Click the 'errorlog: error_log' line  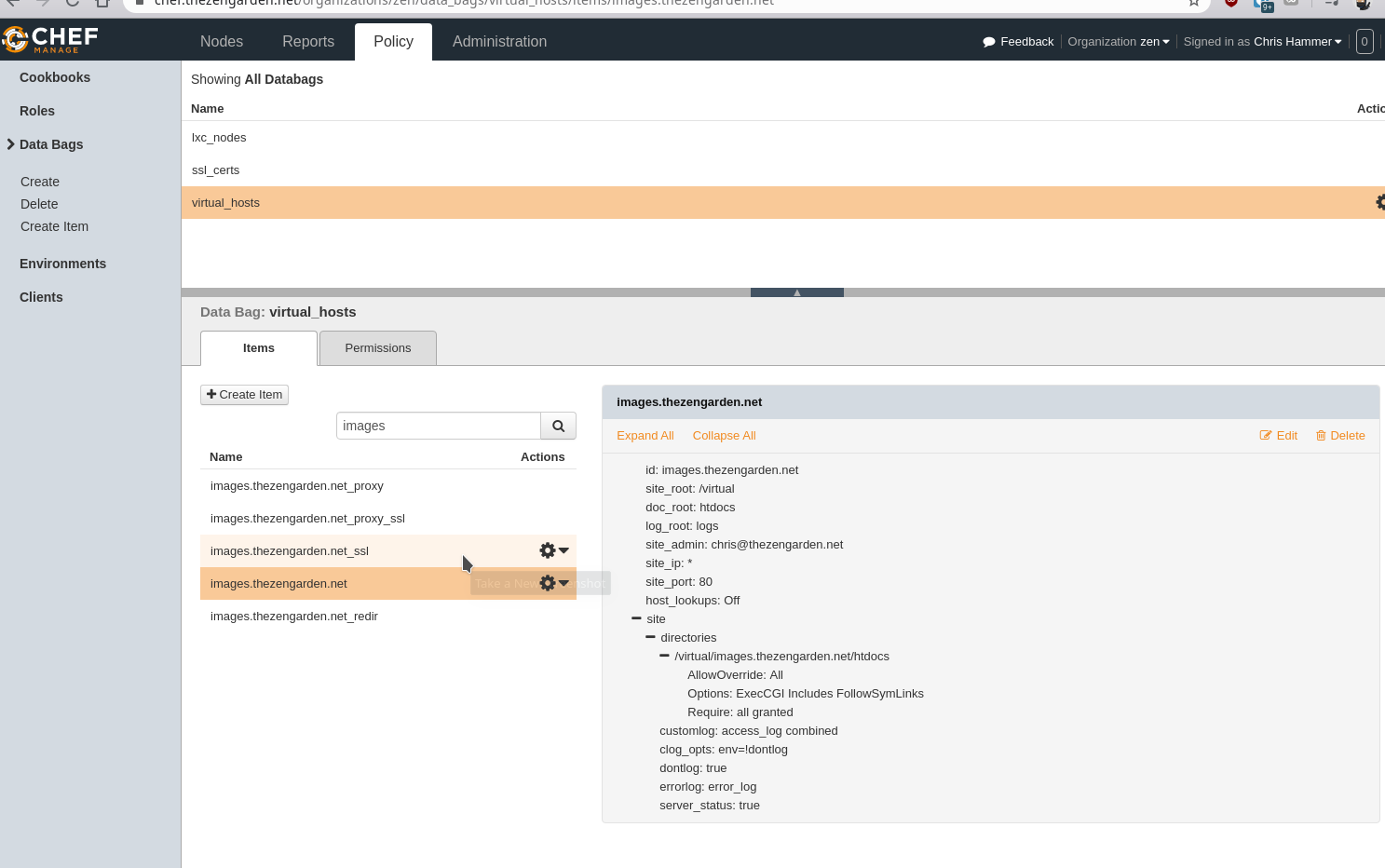click(708, 787)
